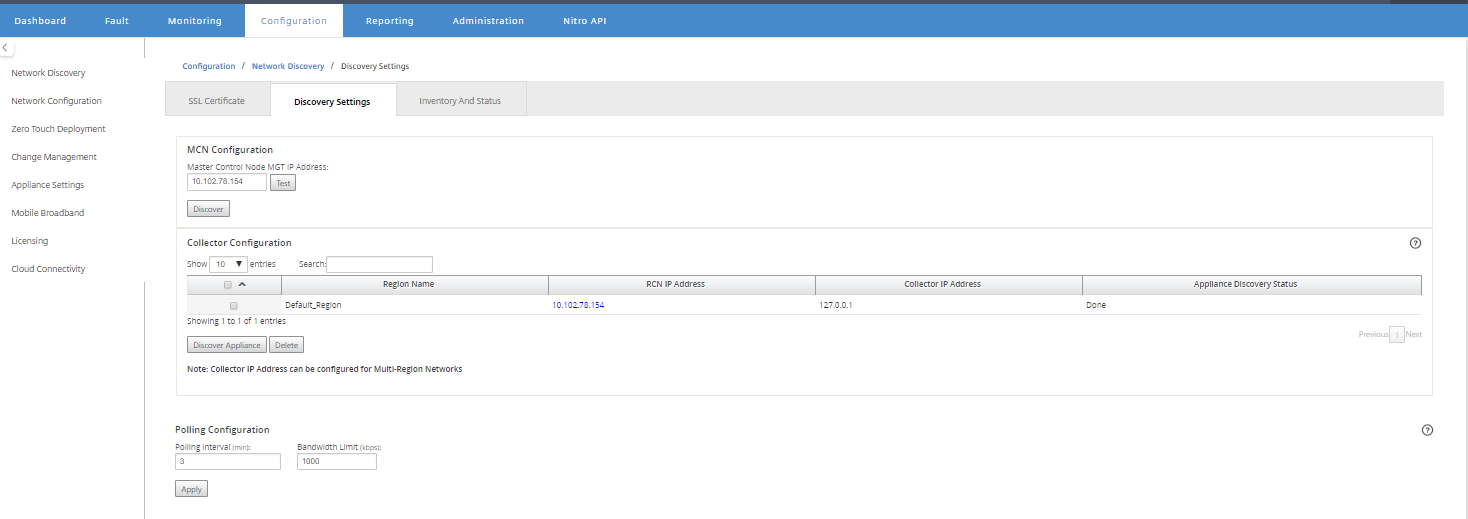Image resolution: width=1468 pixels, height=519 pixels.
Task: Select Collector IP 127.0.0.1 cell
Action: (836, 305)
